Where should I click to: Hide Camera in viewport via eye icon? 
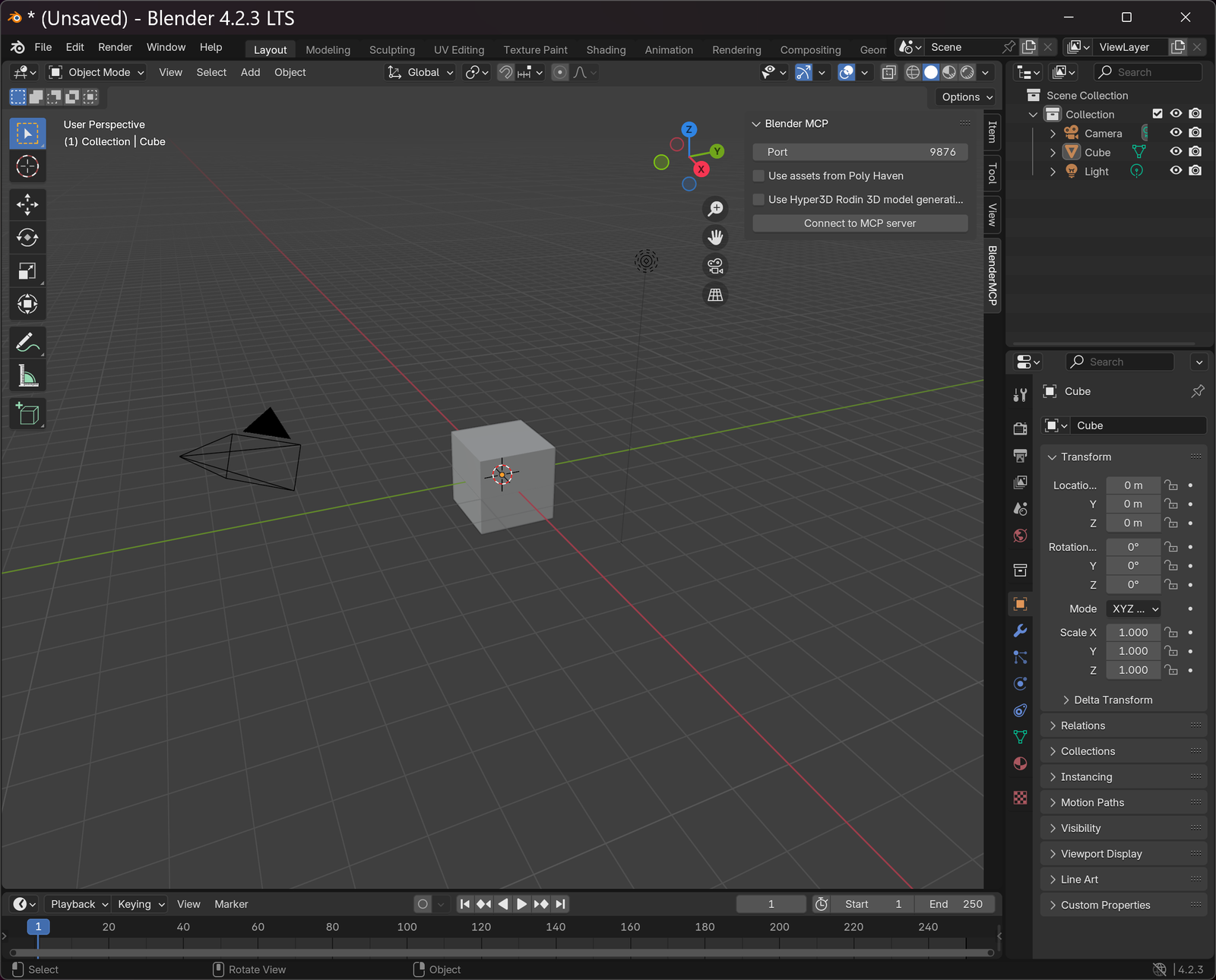coord(1176,133)
